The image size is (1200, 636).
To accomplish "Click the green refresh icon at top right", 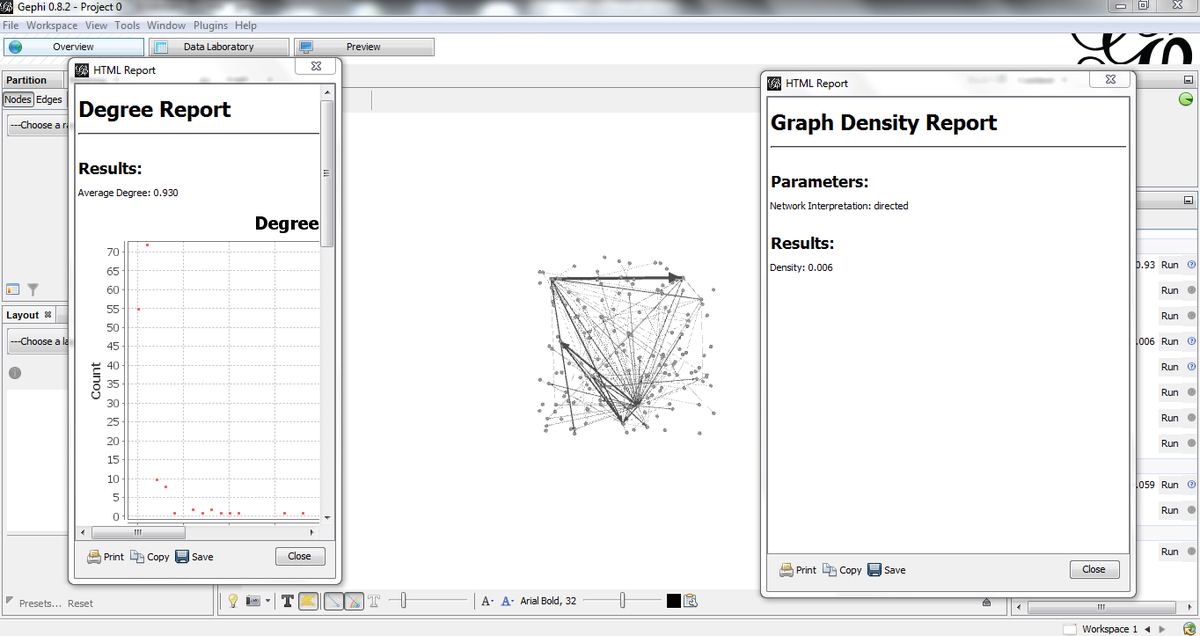I will [x=1186, y=99].
